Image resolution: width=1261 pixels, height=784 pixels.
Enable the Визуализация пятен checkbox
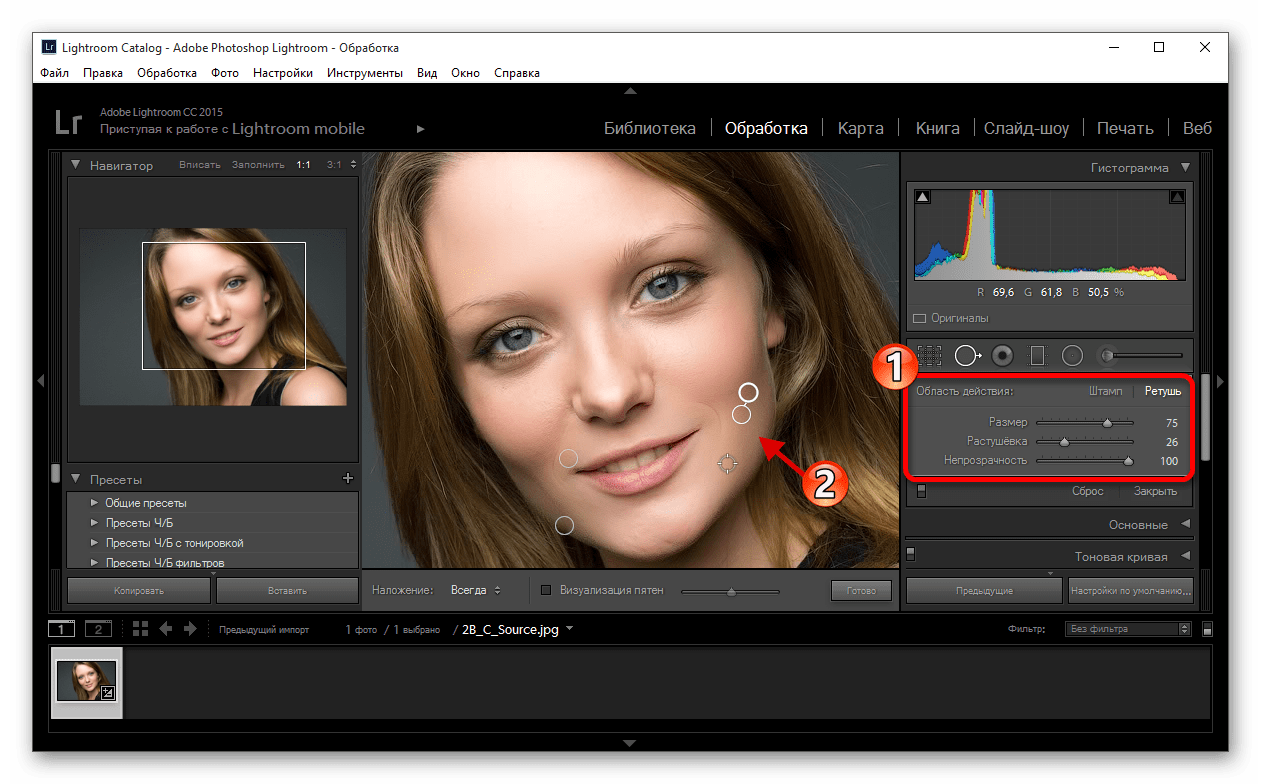click(546, 590)
